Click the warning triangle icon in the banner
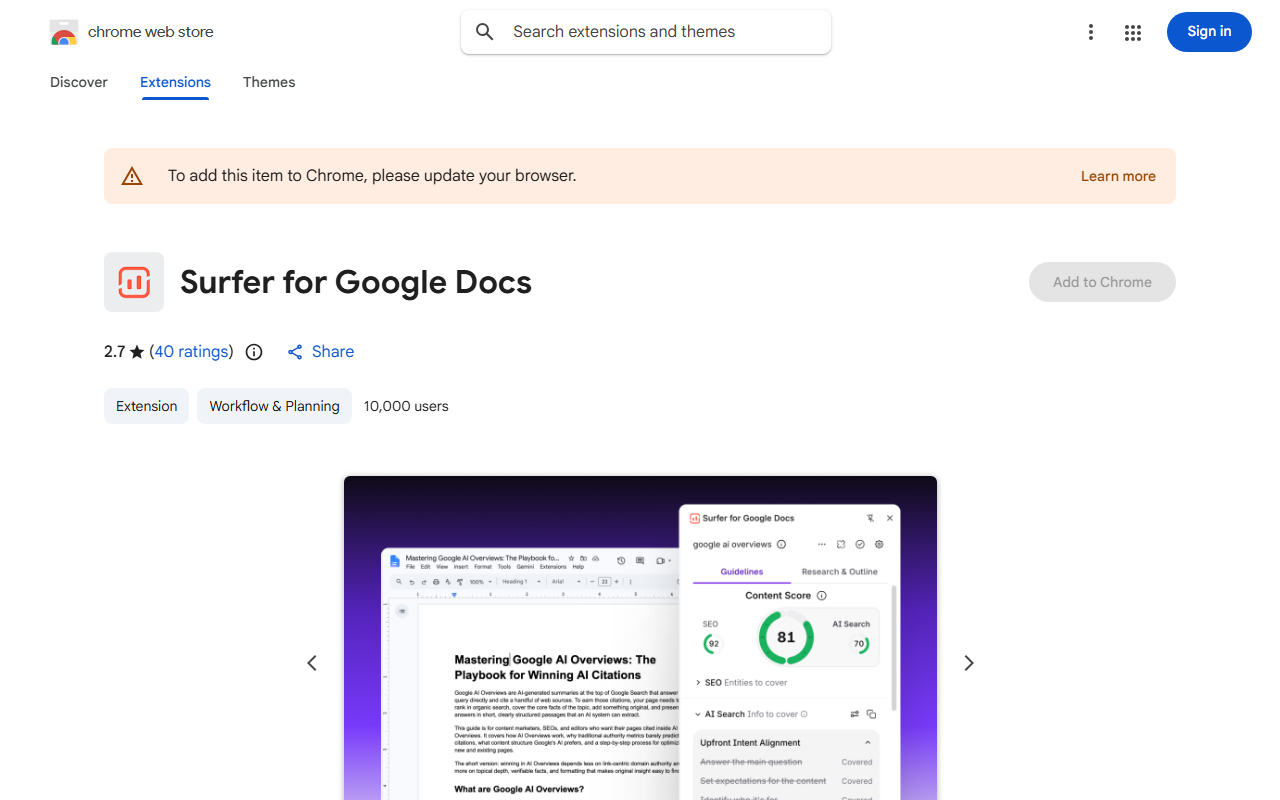1280x800 pixels. (132, 176)
